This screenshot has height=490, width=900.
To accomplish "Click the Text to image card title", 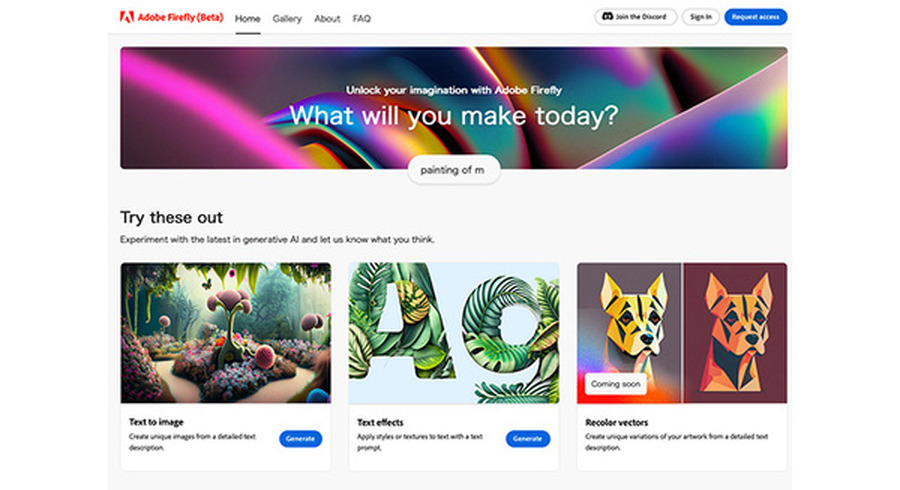I will point(156,422).
